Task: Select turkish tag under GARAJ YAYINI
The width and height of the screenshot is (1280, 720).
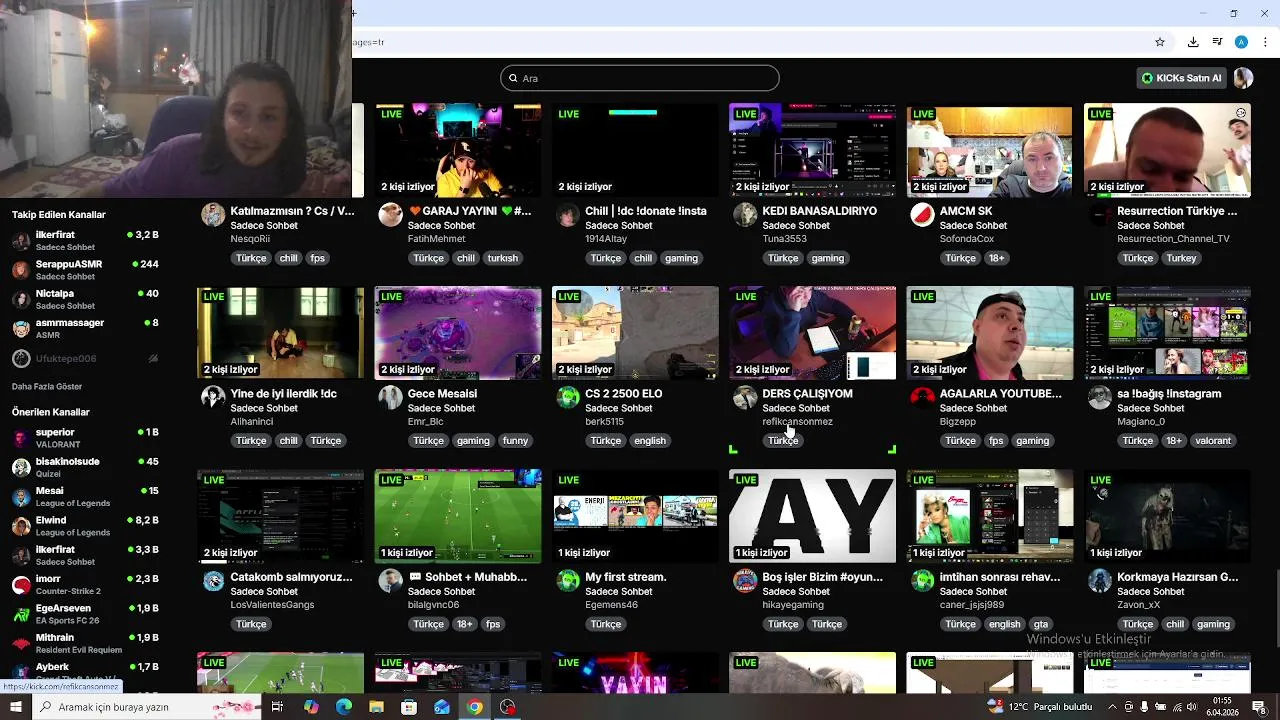Action: point(502,258)
